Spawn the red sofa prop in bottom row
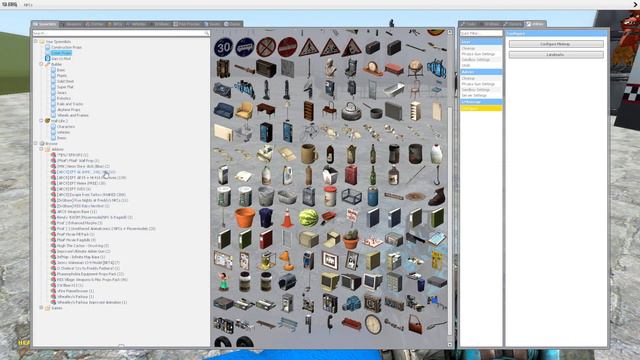640x360 pixels. [x=351, y=324]
